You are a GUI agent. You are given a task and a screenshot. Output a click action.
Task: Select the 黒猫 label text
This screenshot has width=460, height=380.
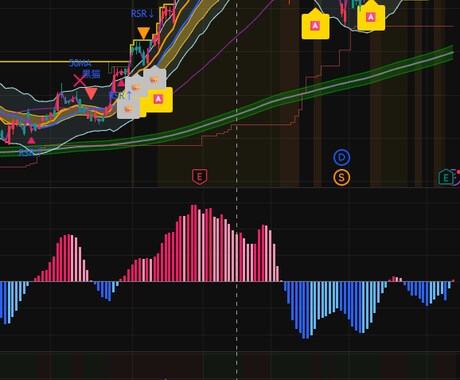(91, 74)
